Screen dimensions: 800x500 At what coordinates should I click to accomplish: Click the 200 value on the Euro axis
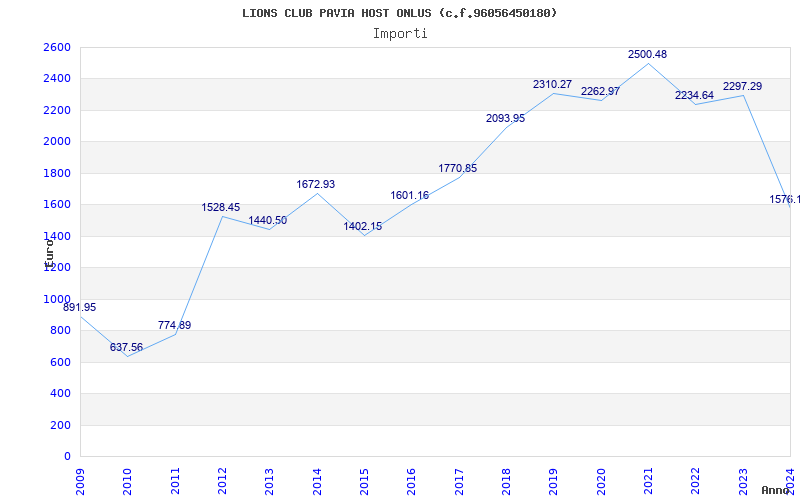[x=60, y=425]
